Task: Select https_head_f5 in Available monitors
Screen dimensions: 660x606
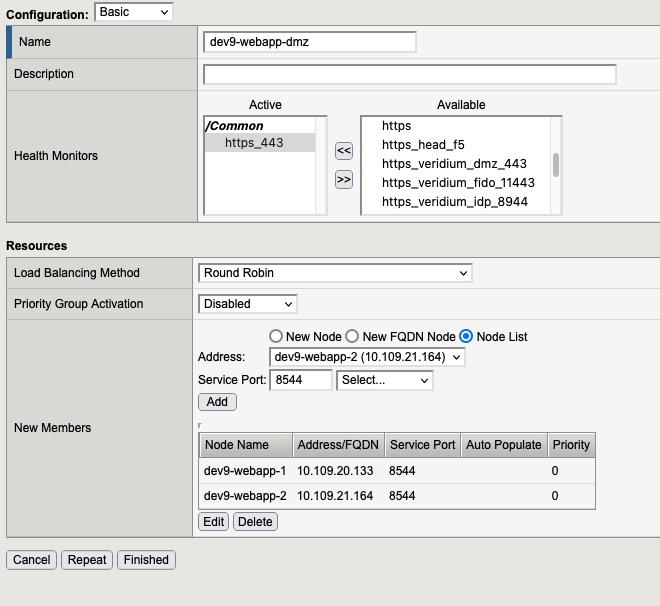Action: click(423, 145)
